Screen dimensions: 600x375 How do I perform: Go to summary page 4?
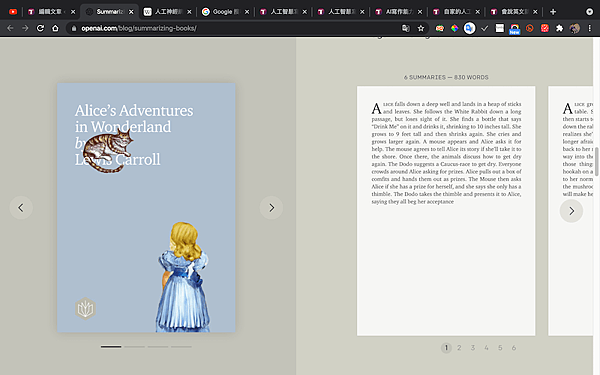pyautogui.click(x=486, y=348)
